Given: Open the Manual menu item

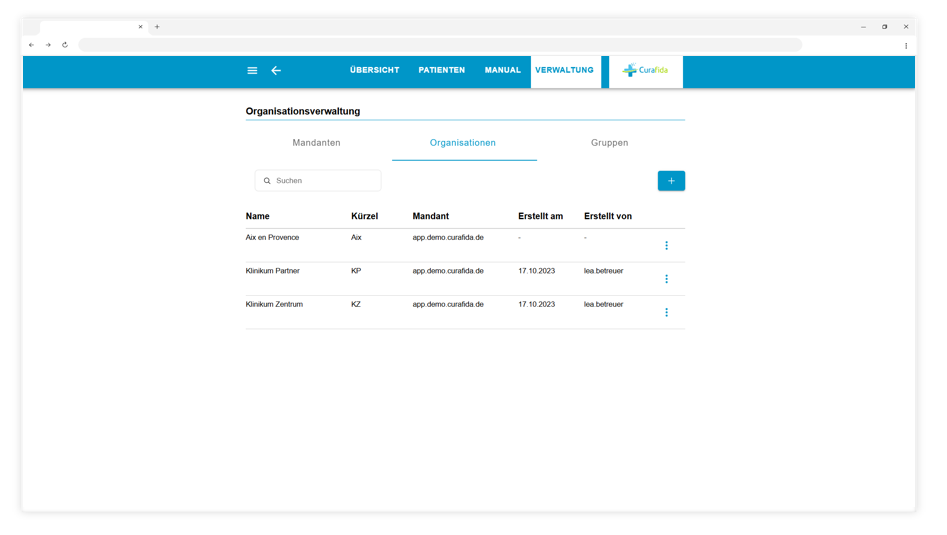Looking at the screenshot, I should (502, 70).
